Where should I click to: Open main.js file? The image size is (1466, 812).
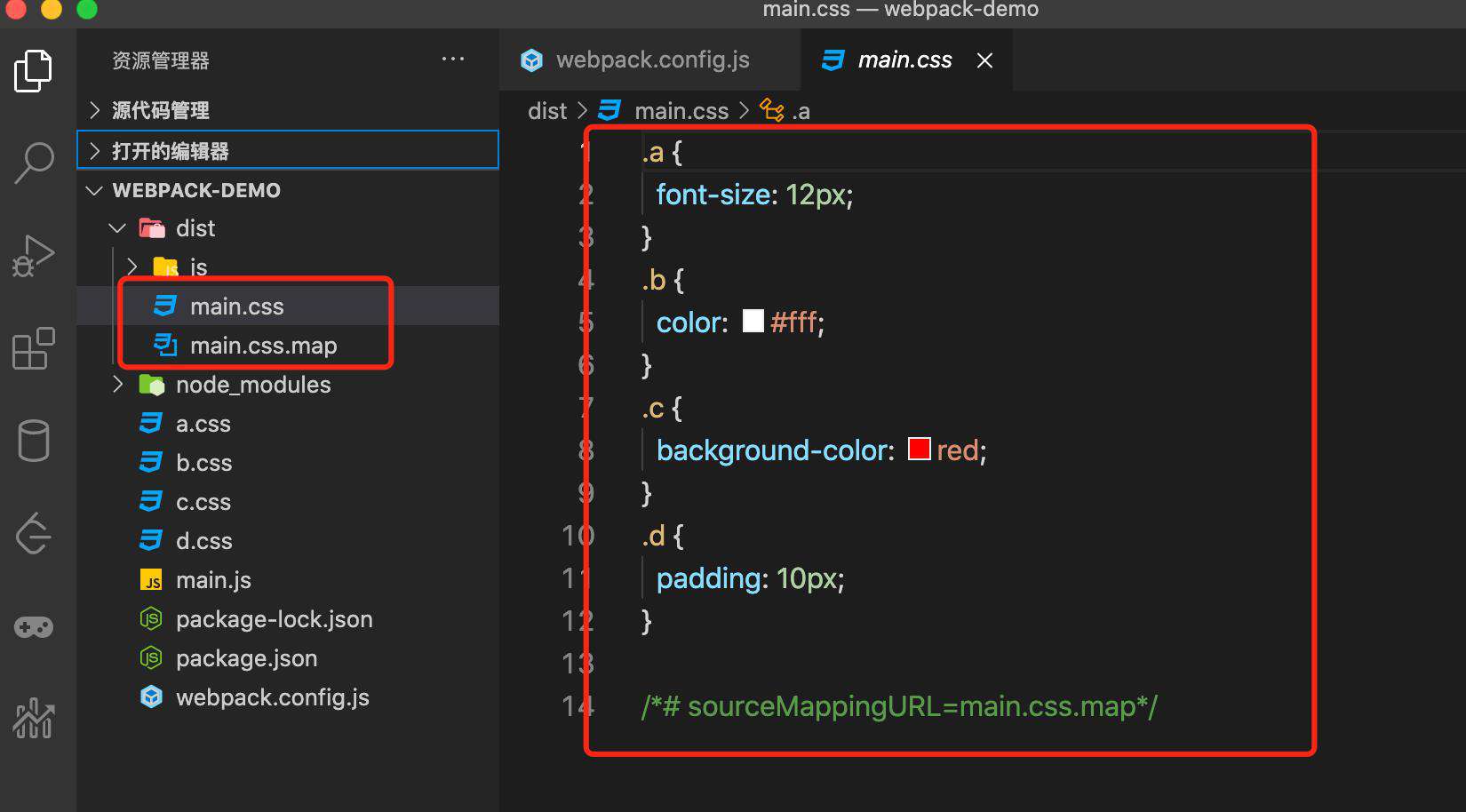coord(288,580)
